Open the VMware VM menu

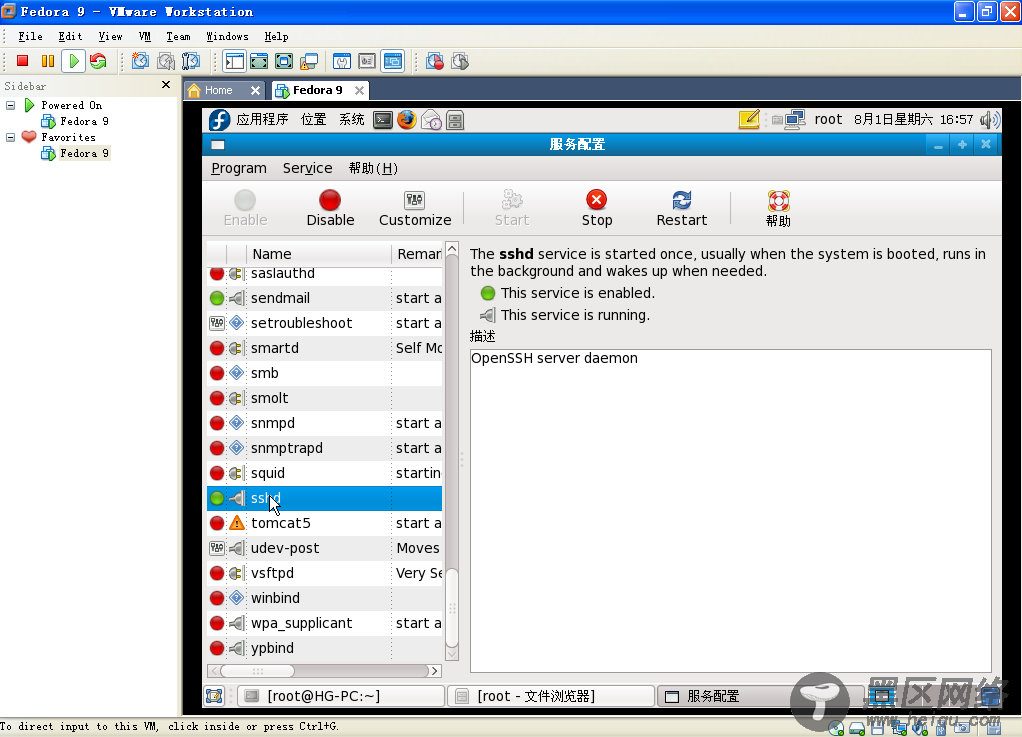145,36
